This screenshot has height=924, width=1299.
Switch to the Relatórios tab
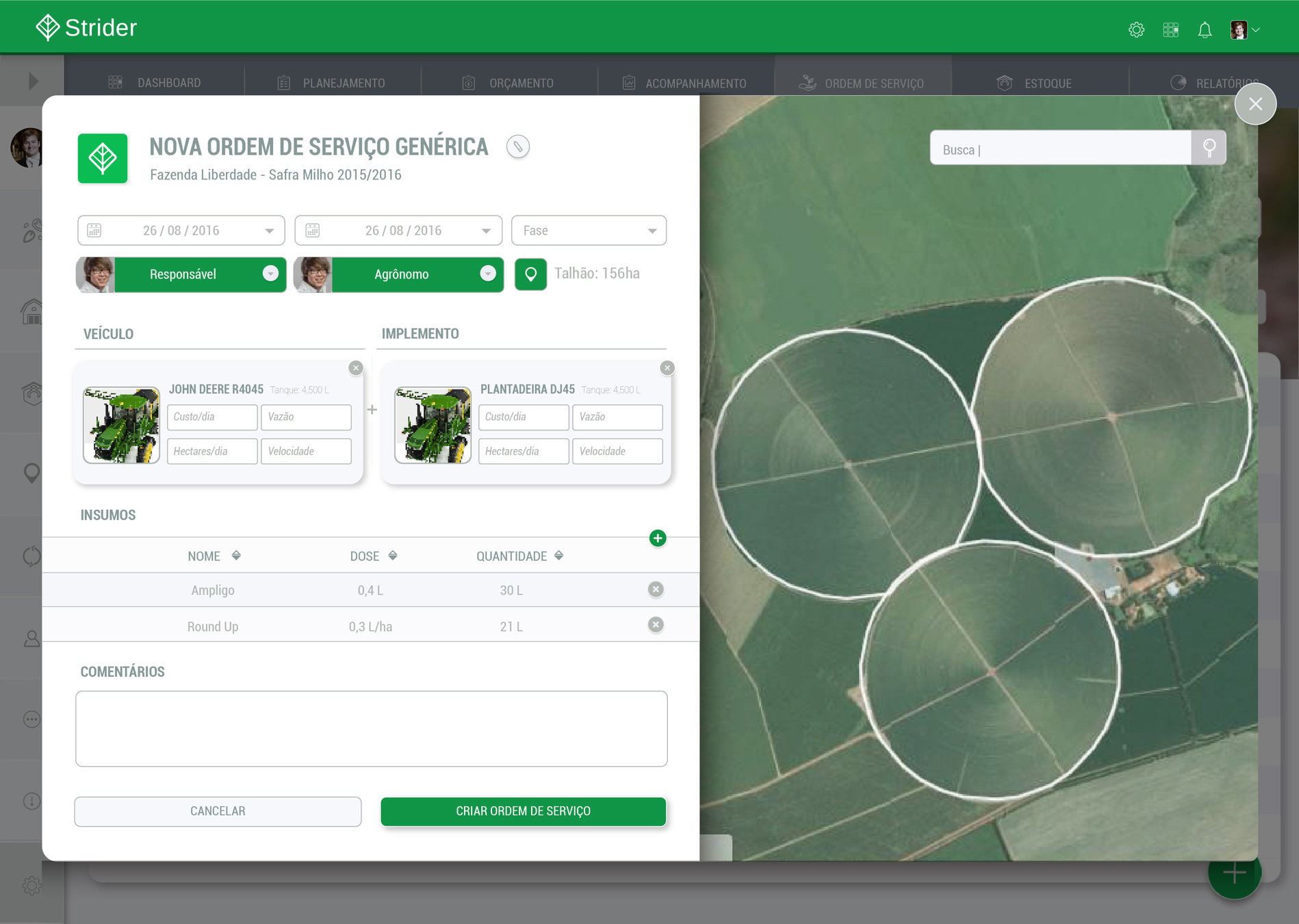[x=1214, y=83]
